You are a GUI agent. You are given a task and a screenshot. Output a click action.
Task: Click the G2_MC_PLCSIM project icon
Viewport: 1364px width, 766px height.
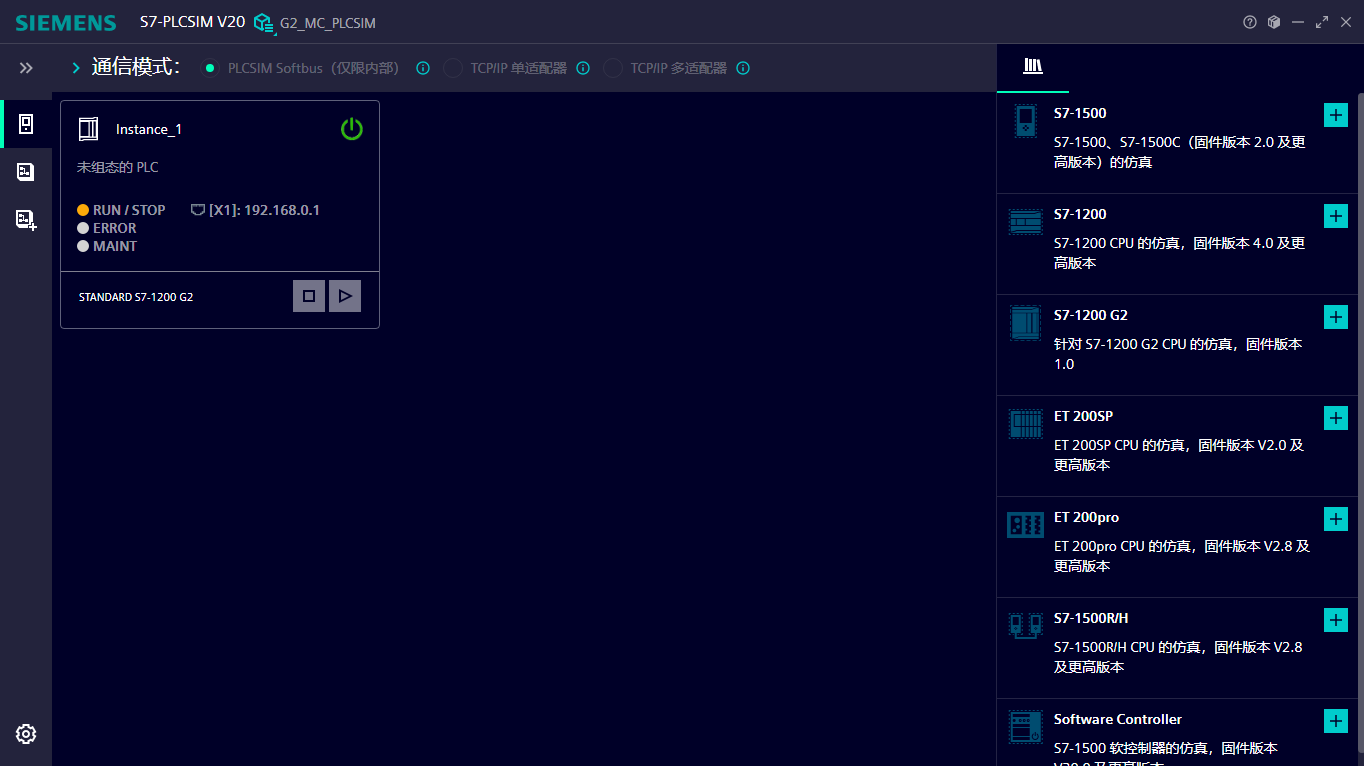(x=263, y=21)
